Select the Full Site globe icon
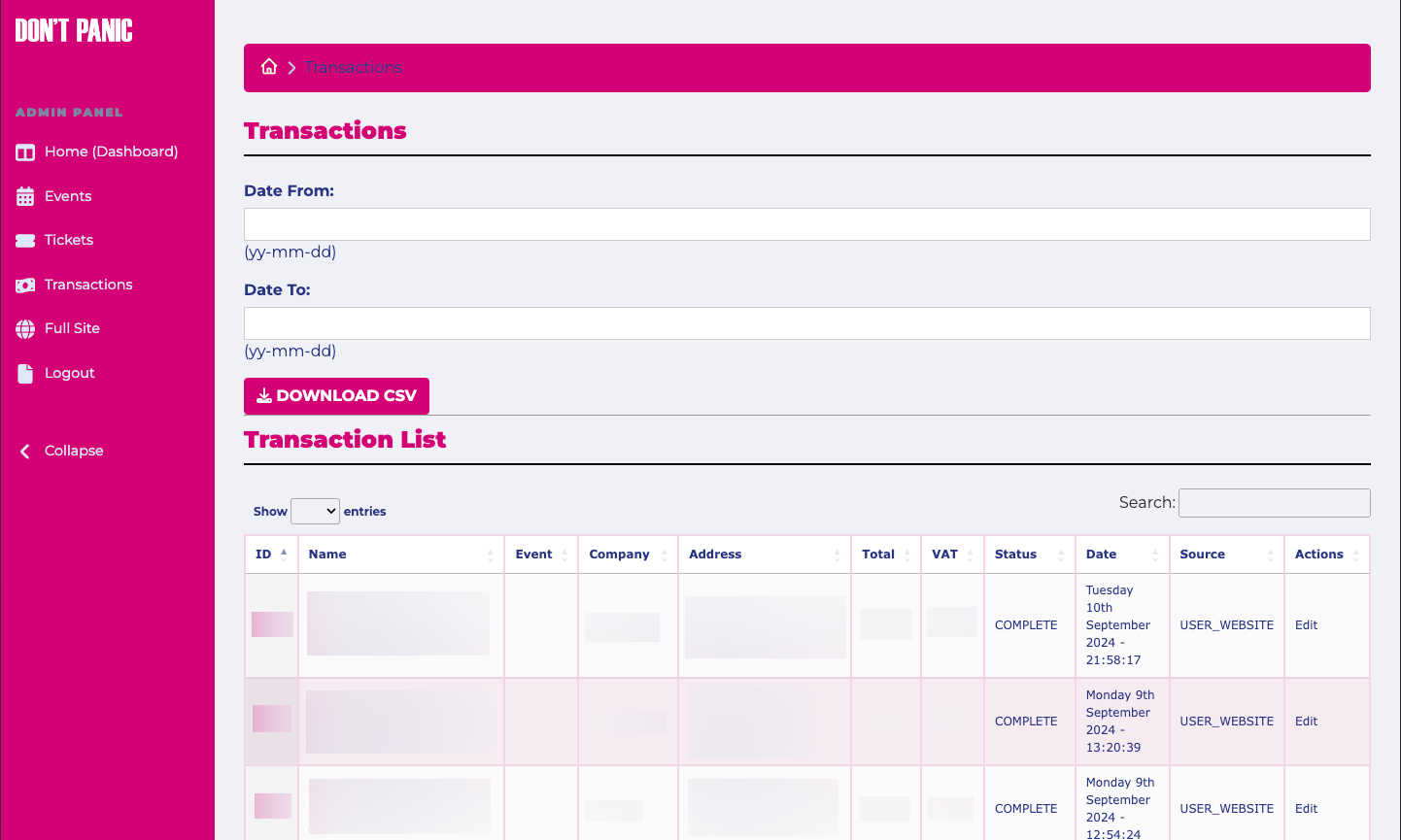 point(24,328)
